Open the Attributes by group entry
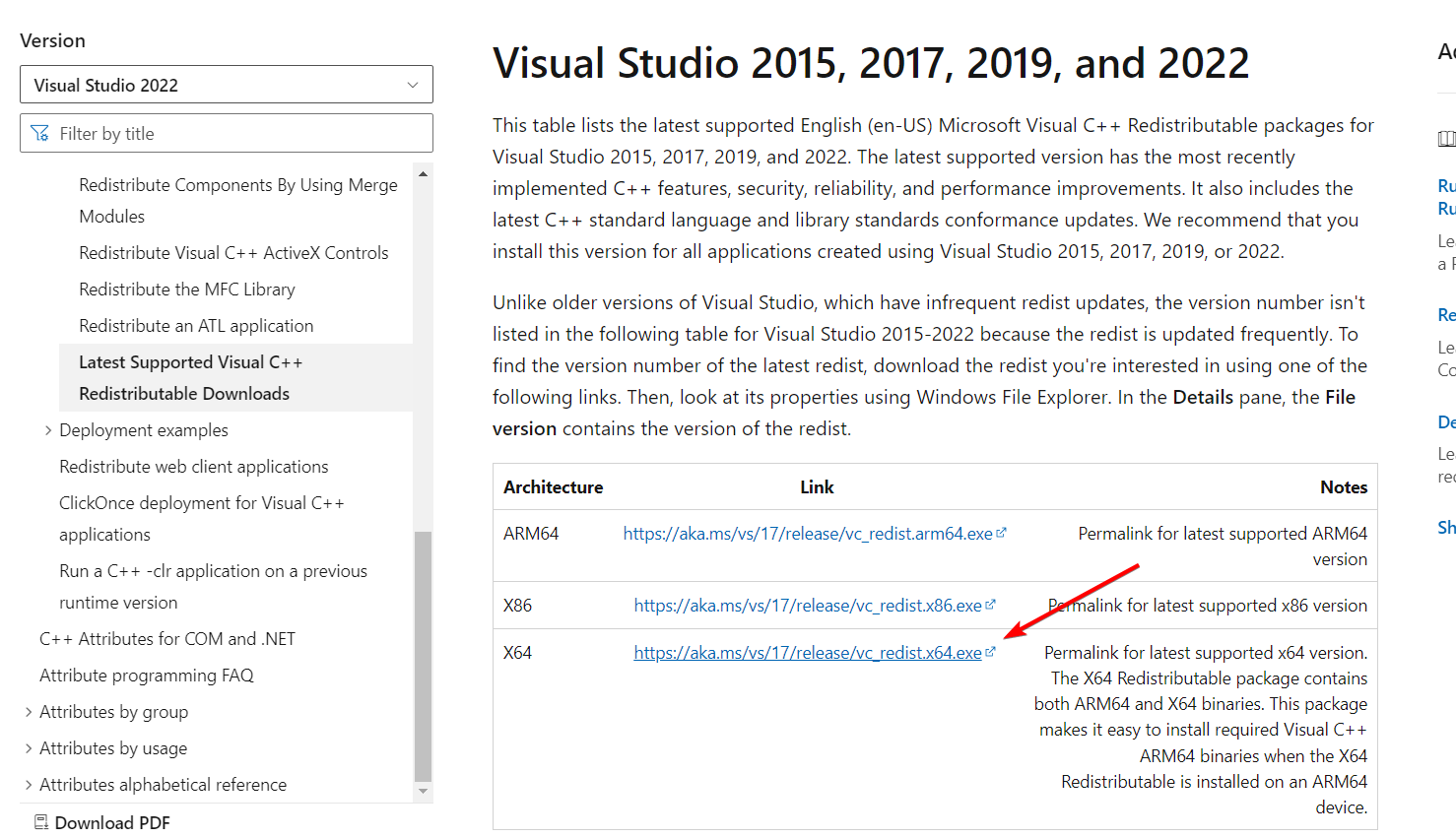The width and height of the screenshot is (1456, 838). tap(114, 712)
